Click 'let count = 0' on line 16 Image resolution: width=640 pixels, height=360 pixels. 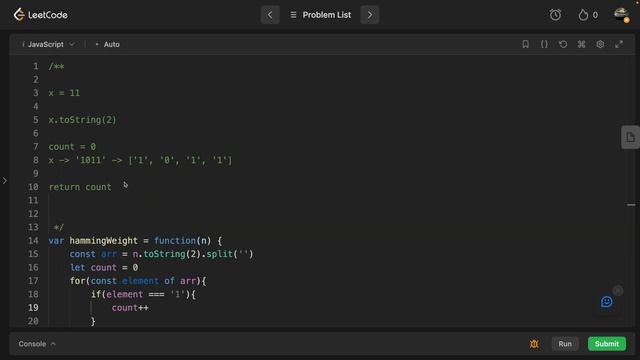pyautogui.click(x=104, y=267)
